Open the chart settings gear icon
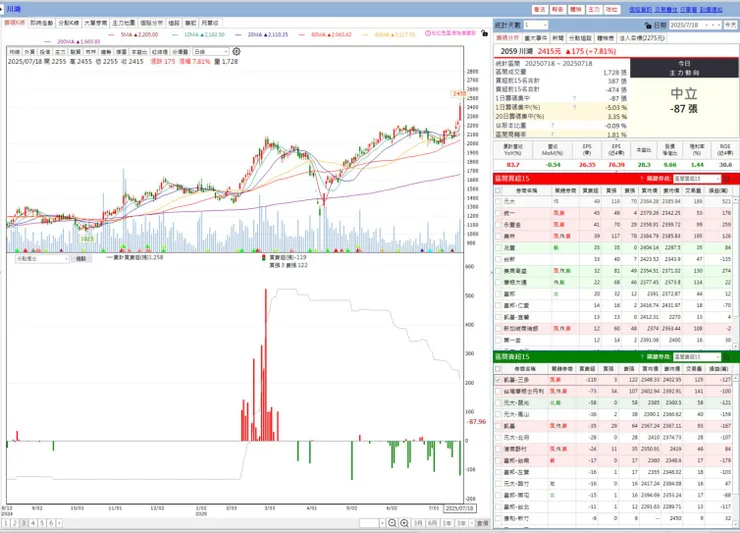Viewport: 740px width, 533px height. (236, 51)
